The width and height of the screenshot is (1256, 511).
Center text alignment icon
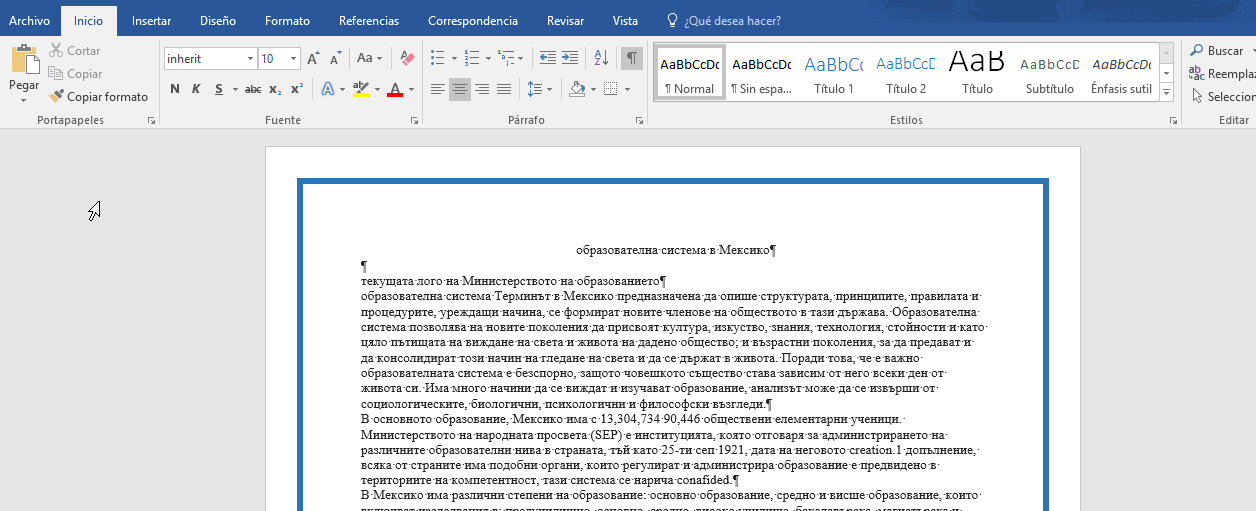(x=460, y=89)
